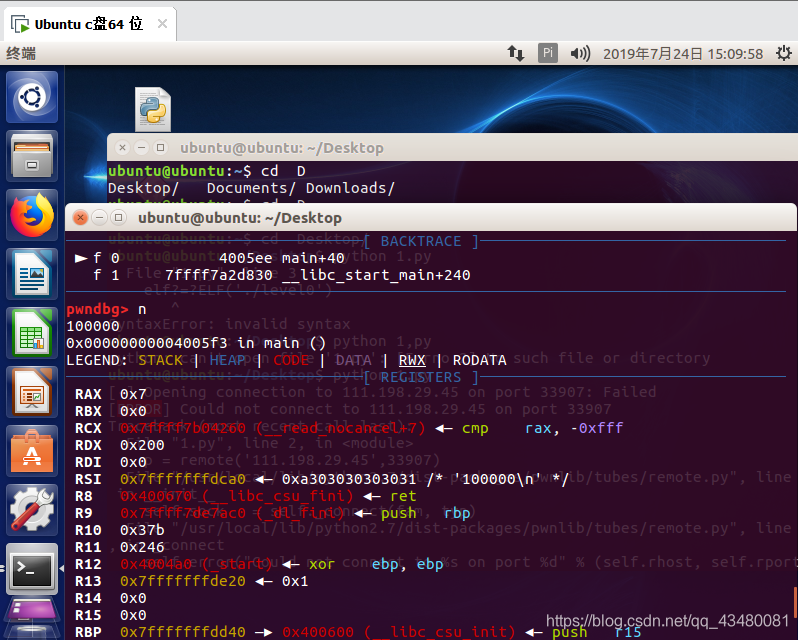Screen dimensions: 798x640
Task: Open LibreOffice Writer from the dock
Action: tap(32, 274)
